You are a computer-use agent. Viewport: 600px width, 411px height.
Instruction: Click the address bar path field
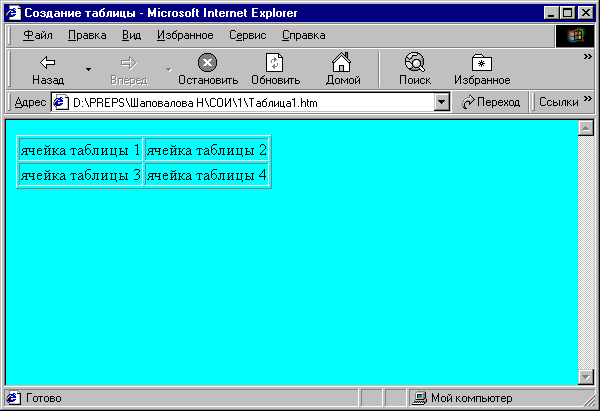pyautogui.click(x=253, y=103)
